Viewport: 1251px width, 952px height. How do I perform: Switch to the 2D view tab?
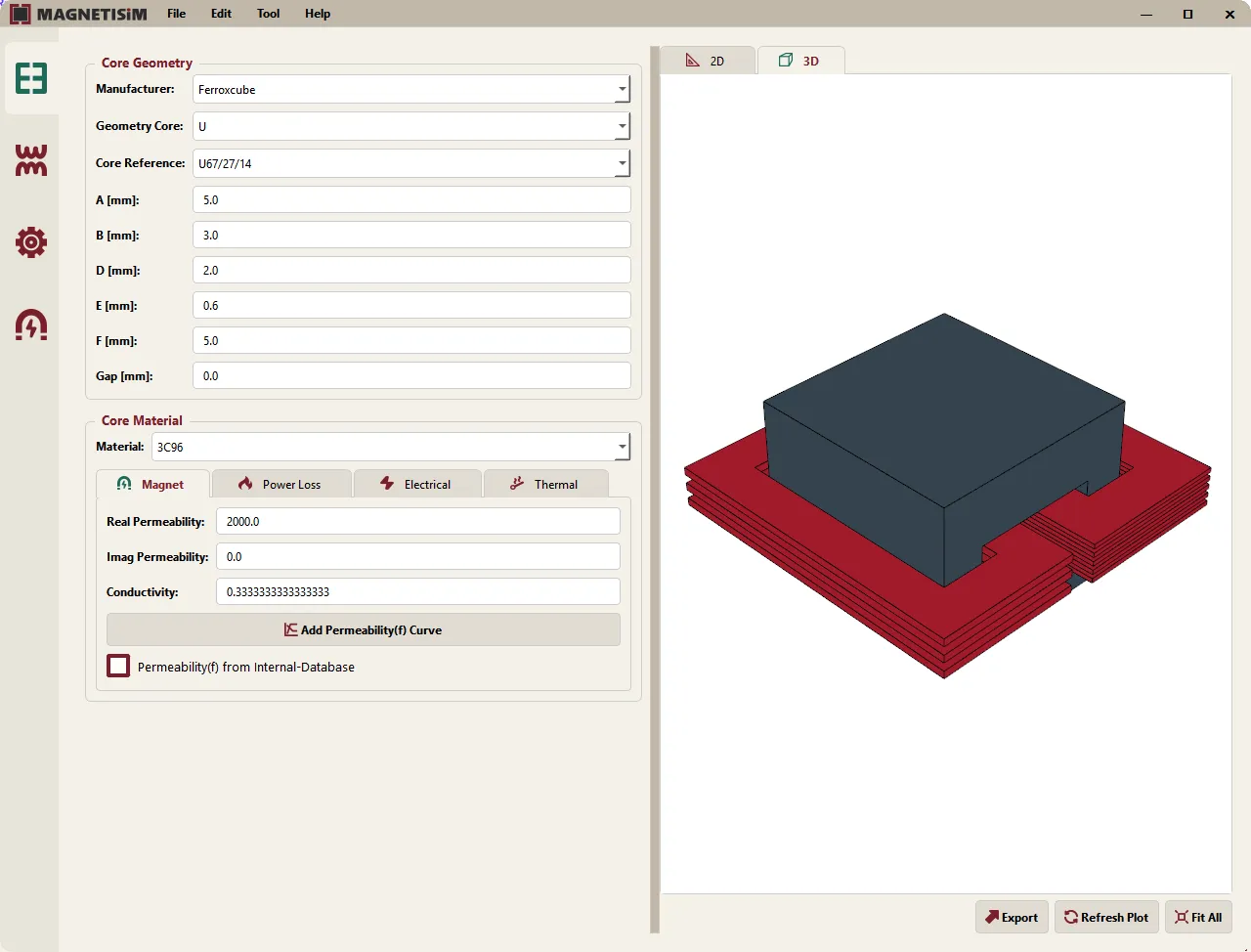pos(707,61)
